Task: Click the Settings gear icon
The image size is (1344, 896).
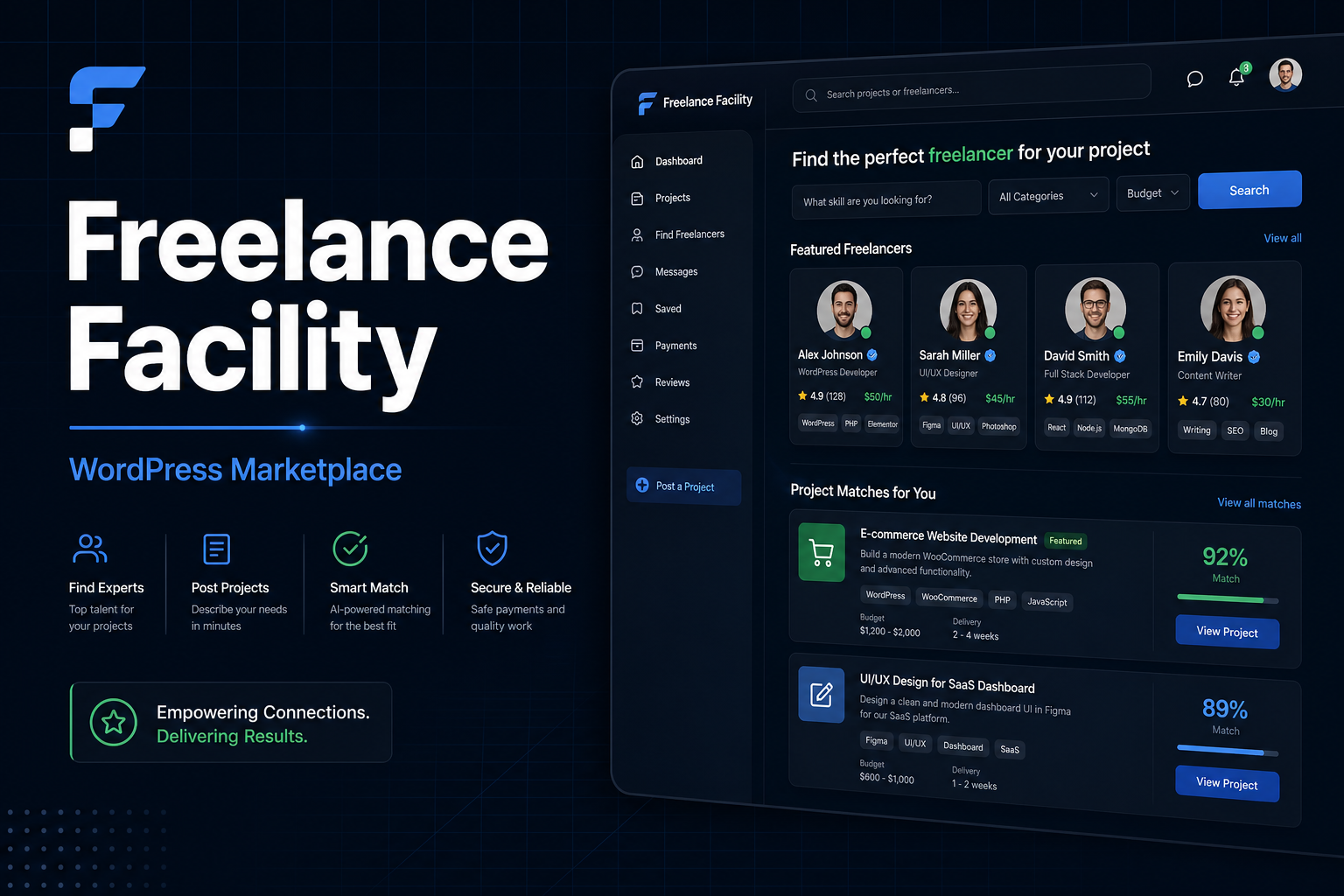Action: coord(637,419)
